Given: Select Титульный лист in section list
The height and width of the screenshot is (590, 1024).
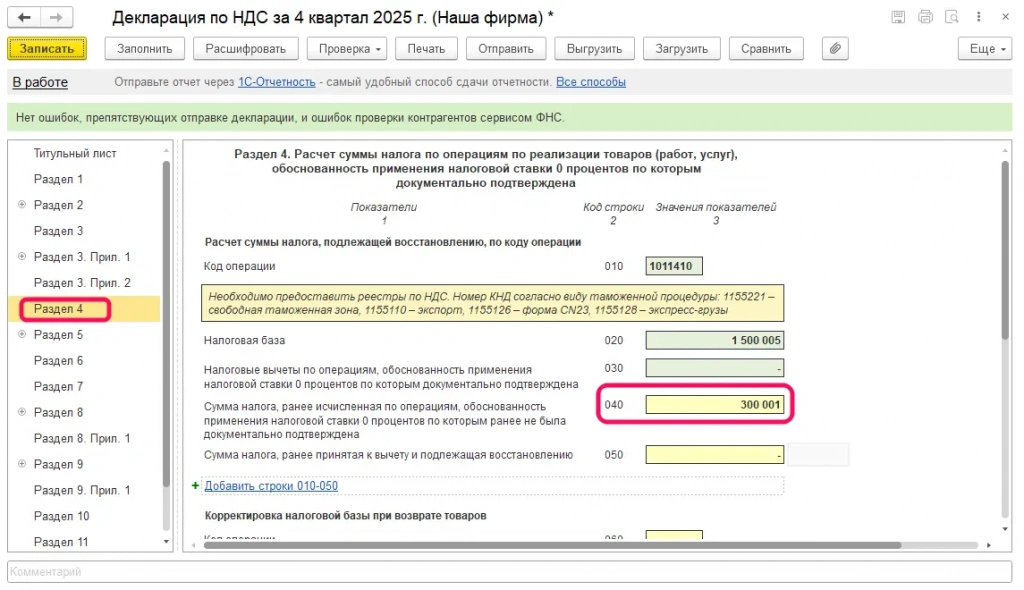Looking at the screenshot, I should (75, 154).
